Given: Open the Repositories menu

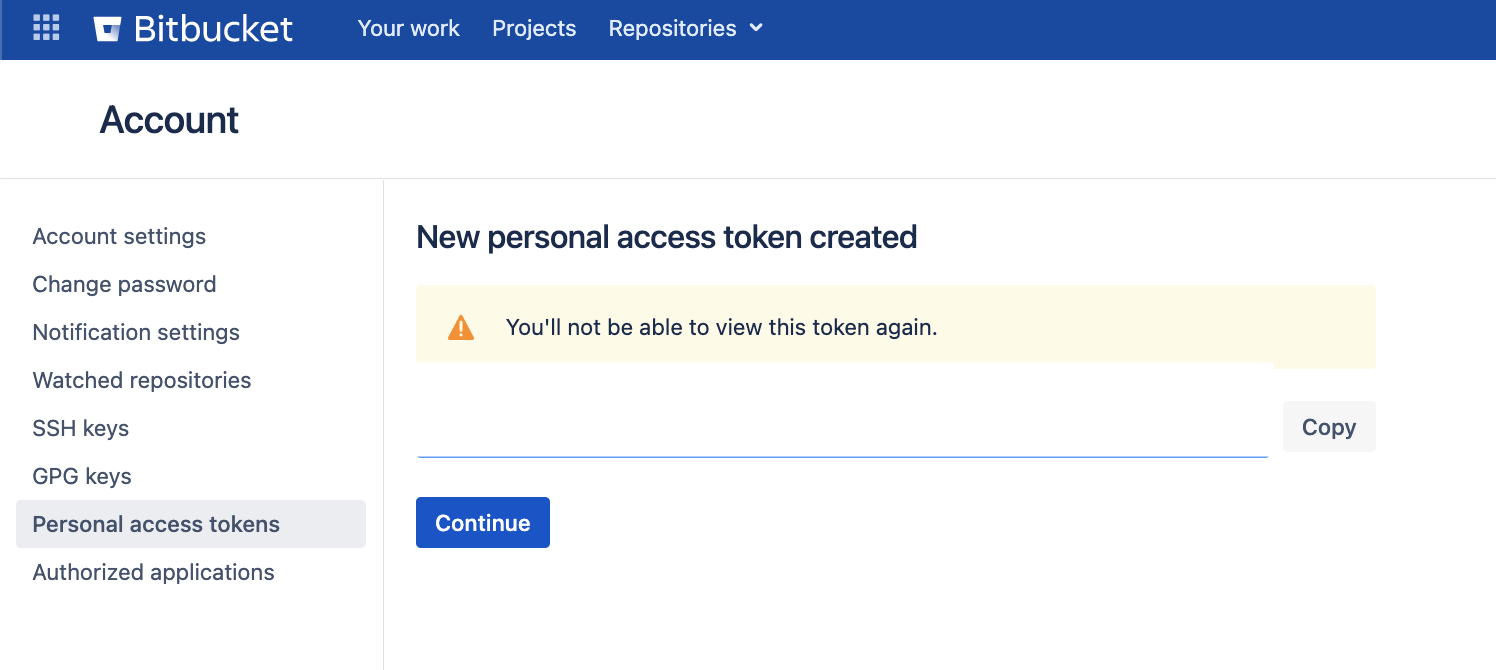Looking at the screenshot, I should (x=685, y=28).
